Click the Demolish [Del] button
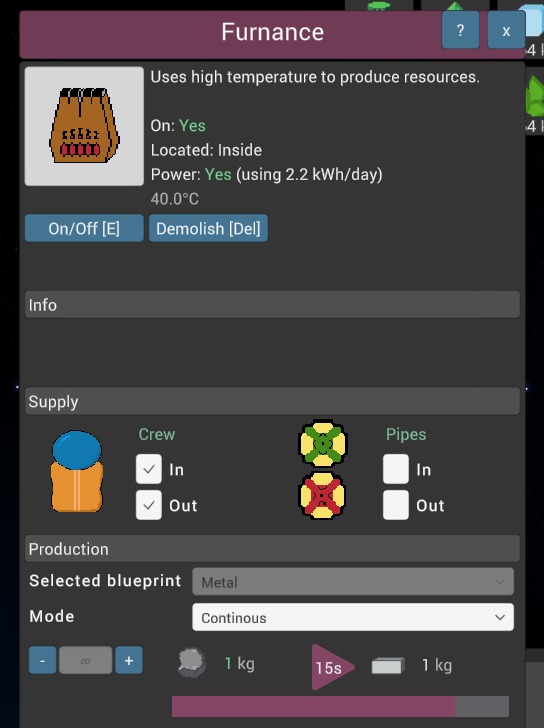 coord(208,228)
